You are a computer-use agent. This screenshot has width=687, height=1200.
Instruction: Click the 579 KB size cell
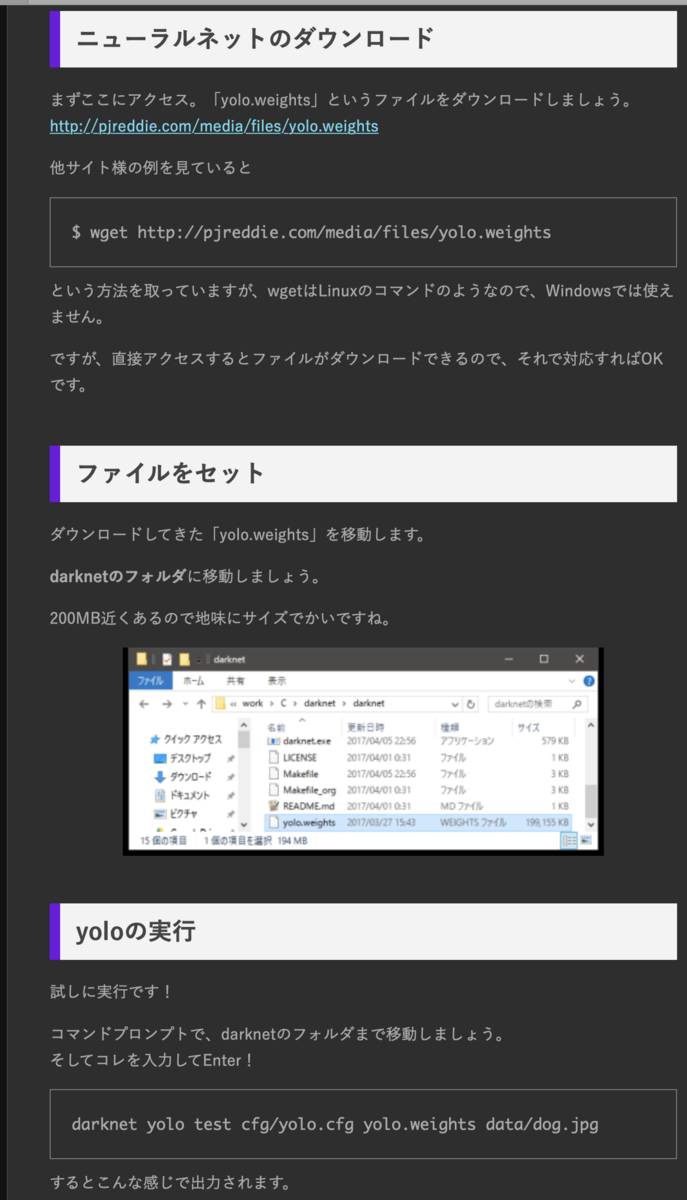point(554,741)
